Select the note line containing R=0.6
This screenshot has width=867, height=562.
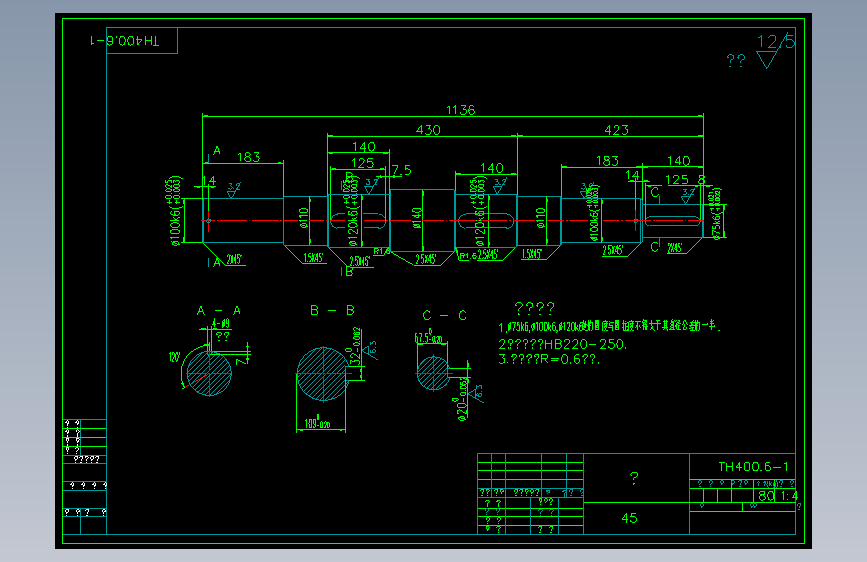click(x=549, y=359)
